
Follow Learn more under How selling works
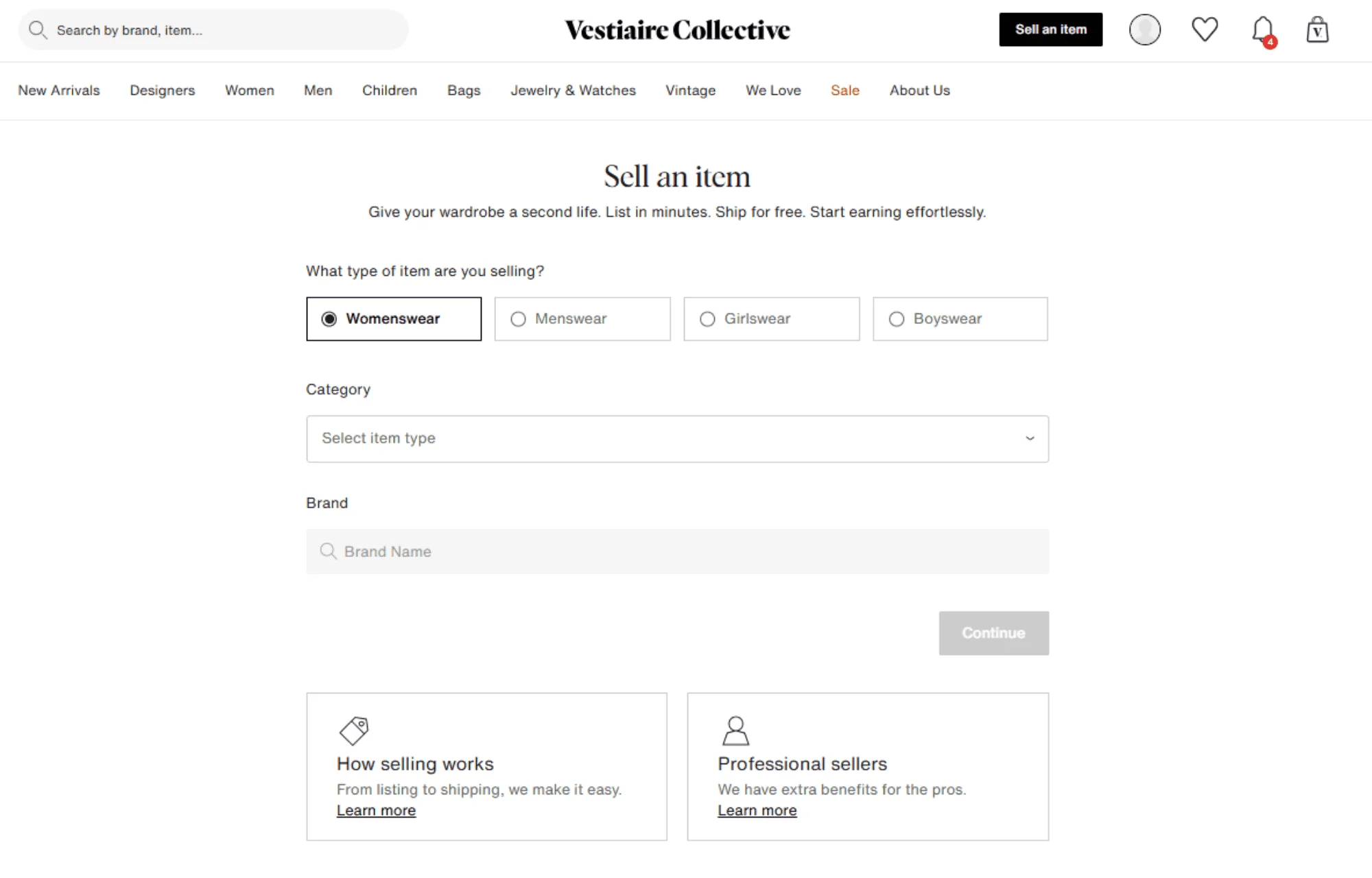tap(376, 811)
